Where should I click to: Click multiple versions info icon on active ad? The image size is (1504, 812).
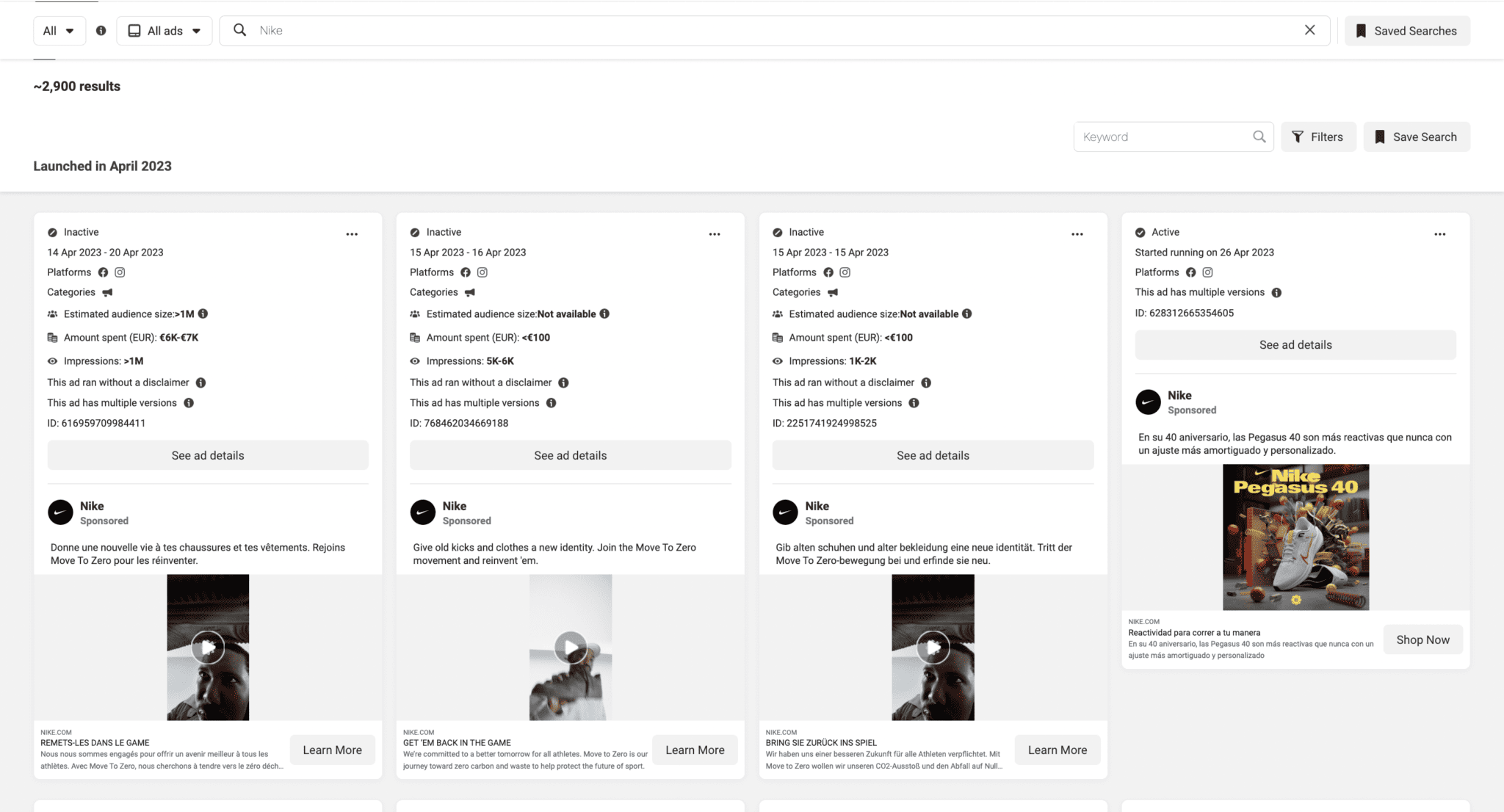(x=1276, y=292)
